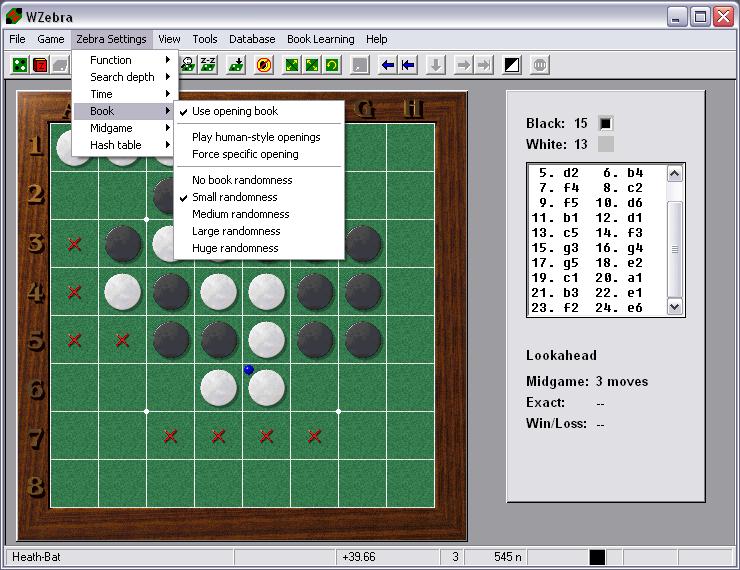Image resolution: width=740 pixels, height=570 pixels.
Task: Click the grey round stop icon in toolbar
Action: tap(540, 65)
